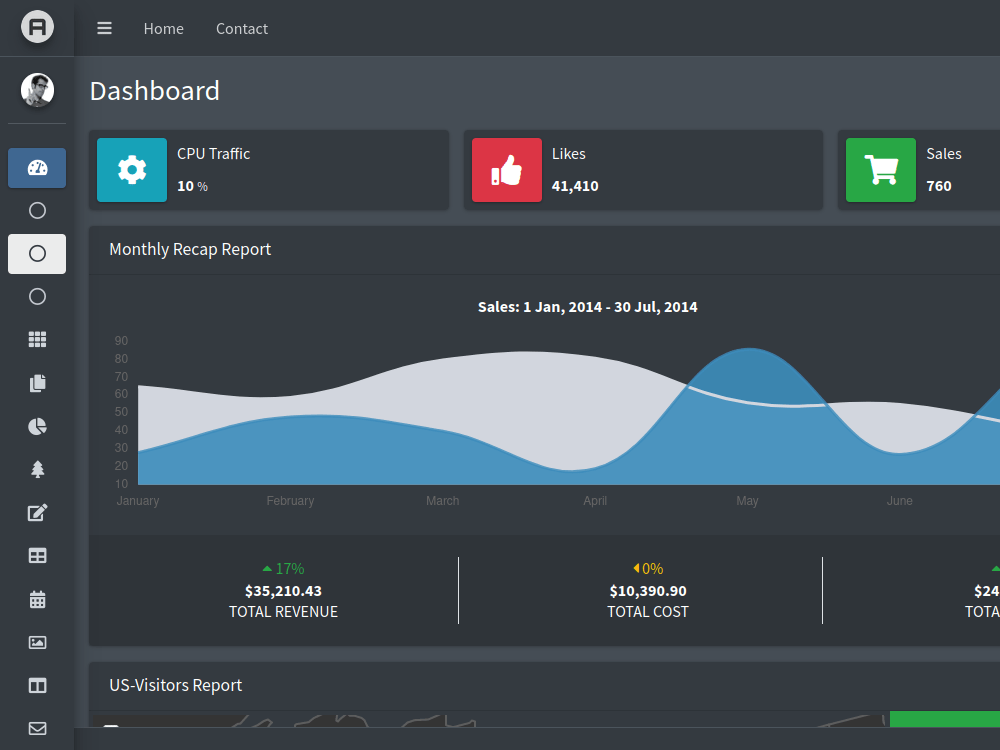This screenshot has width=1000, height=750.
Task: Open the mailbox envelope sidebar icon
Action: pos(37,728)
